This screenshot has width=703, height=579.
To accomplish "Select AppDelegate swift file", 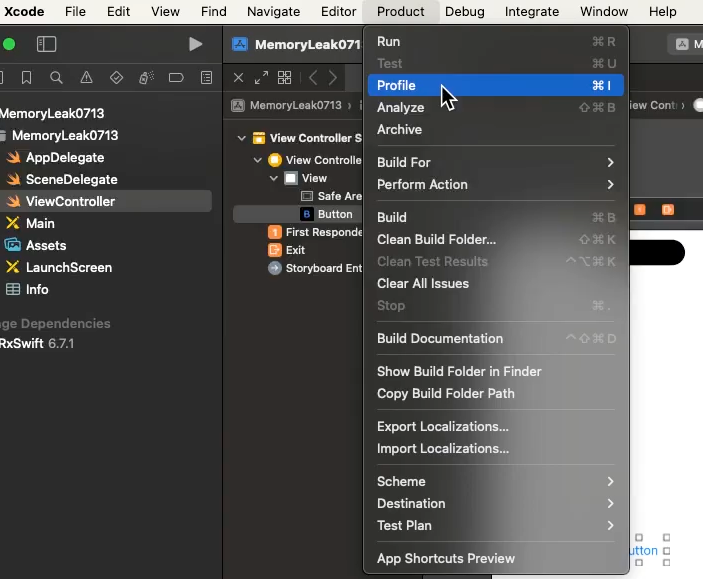I will point(65,157).
